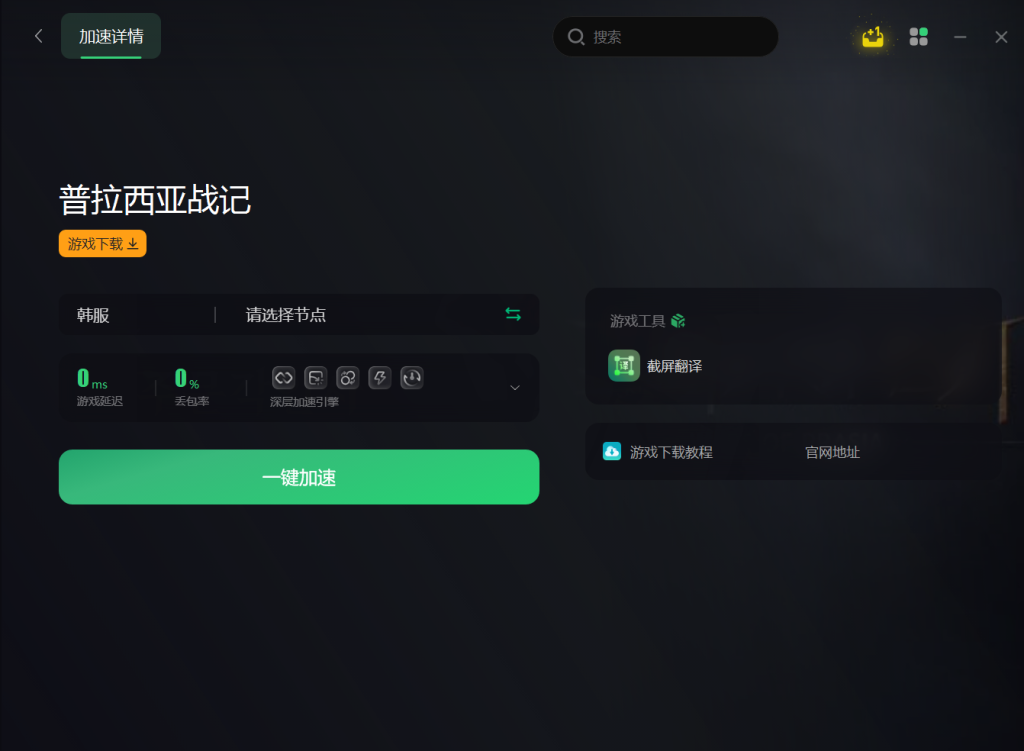Click the back arrow icon

click(x=39, y=36)
